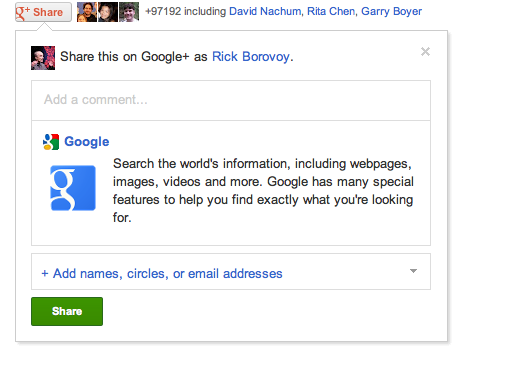The height and width of the screenshot is (372, 505).
Task: Click the blue Google g thumbnail
Action: point(73,188)
